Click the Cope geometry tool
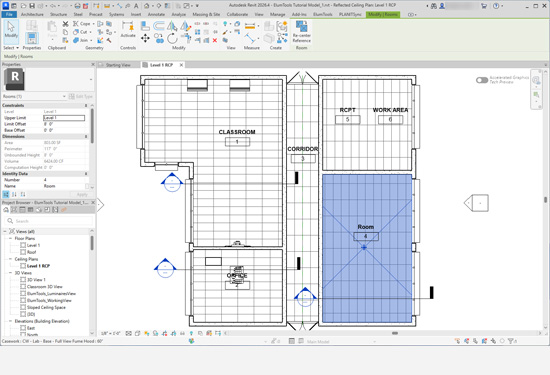Viewport: 550px width, 375px height. 82,24
